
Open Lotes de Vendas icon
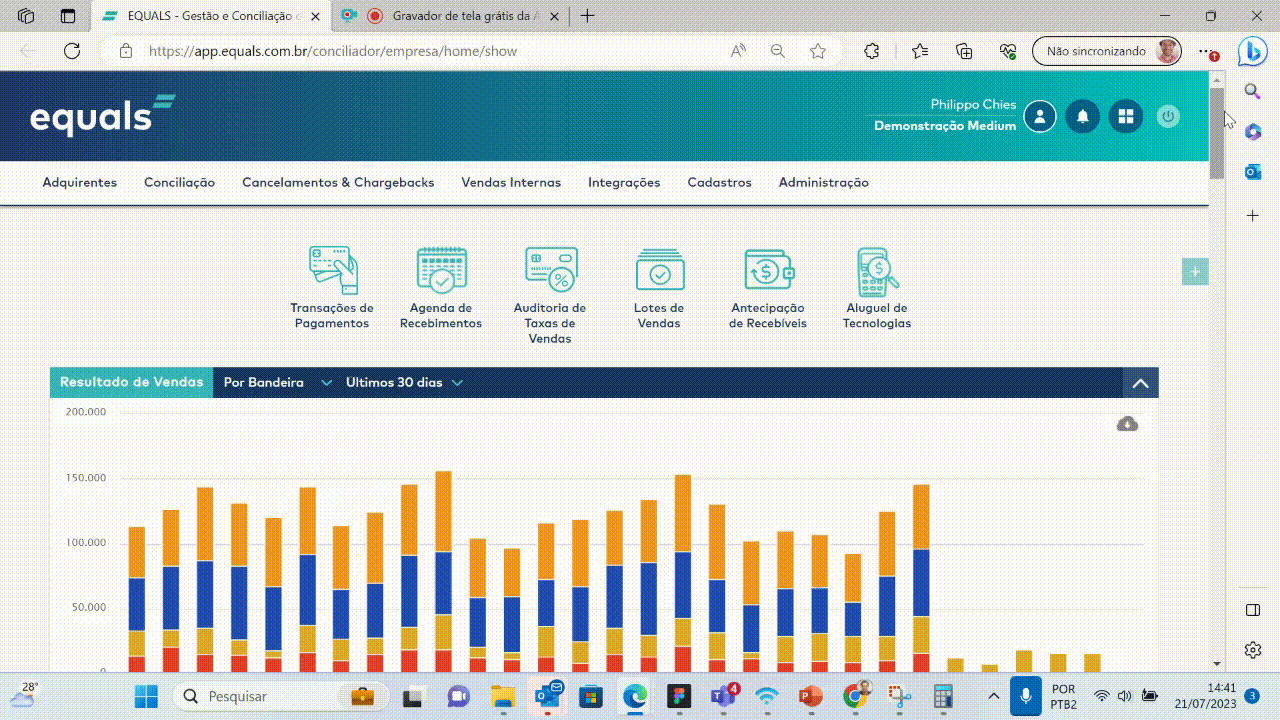(659, 270)
